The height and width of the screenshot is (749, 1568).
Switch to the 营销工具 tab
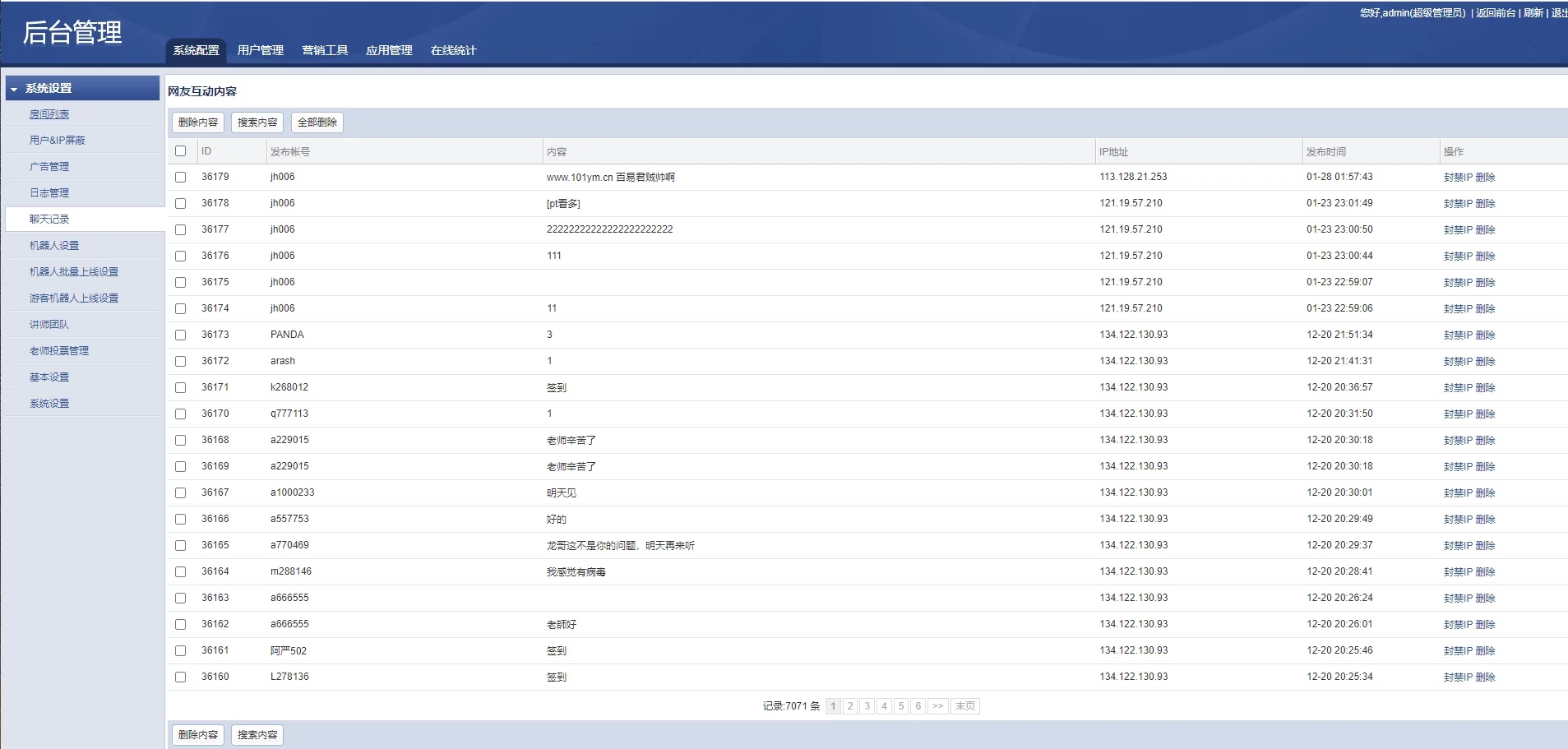coord(325,50)
